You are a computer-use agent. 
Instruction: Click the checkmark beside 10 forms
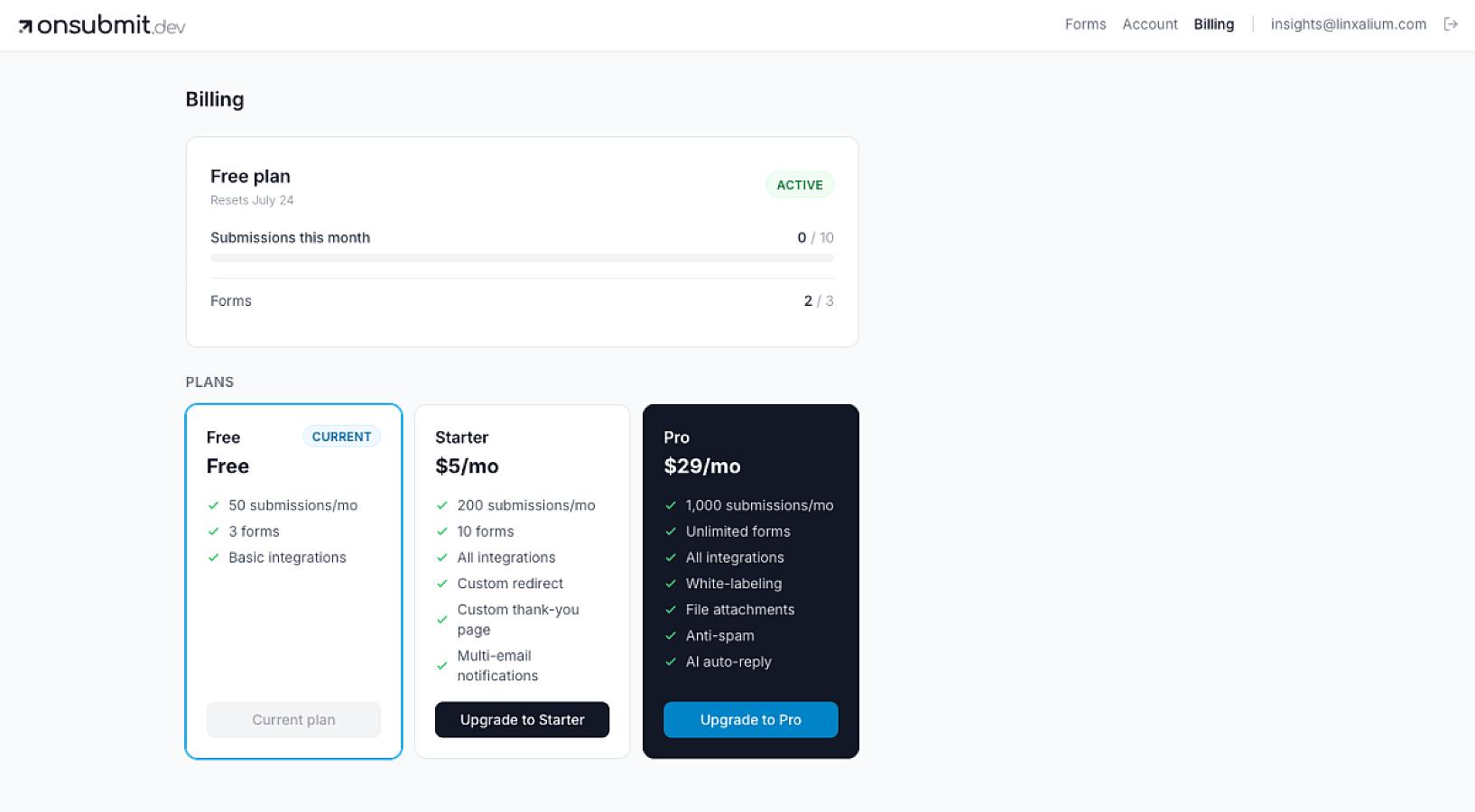tap(442, 531)
